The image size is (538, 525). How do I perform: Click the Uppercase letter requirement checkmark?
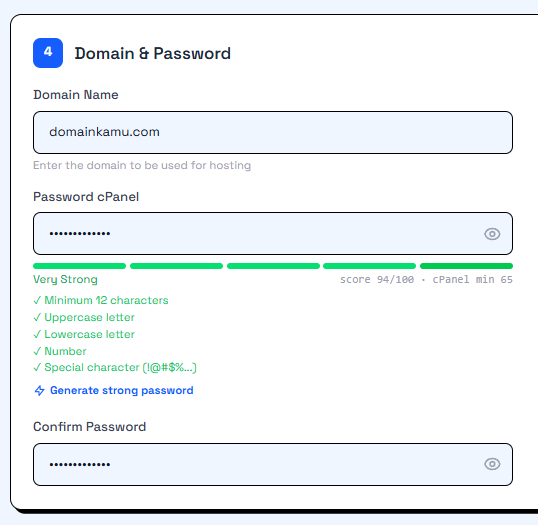pyautogui.click(x=37, y=317)
